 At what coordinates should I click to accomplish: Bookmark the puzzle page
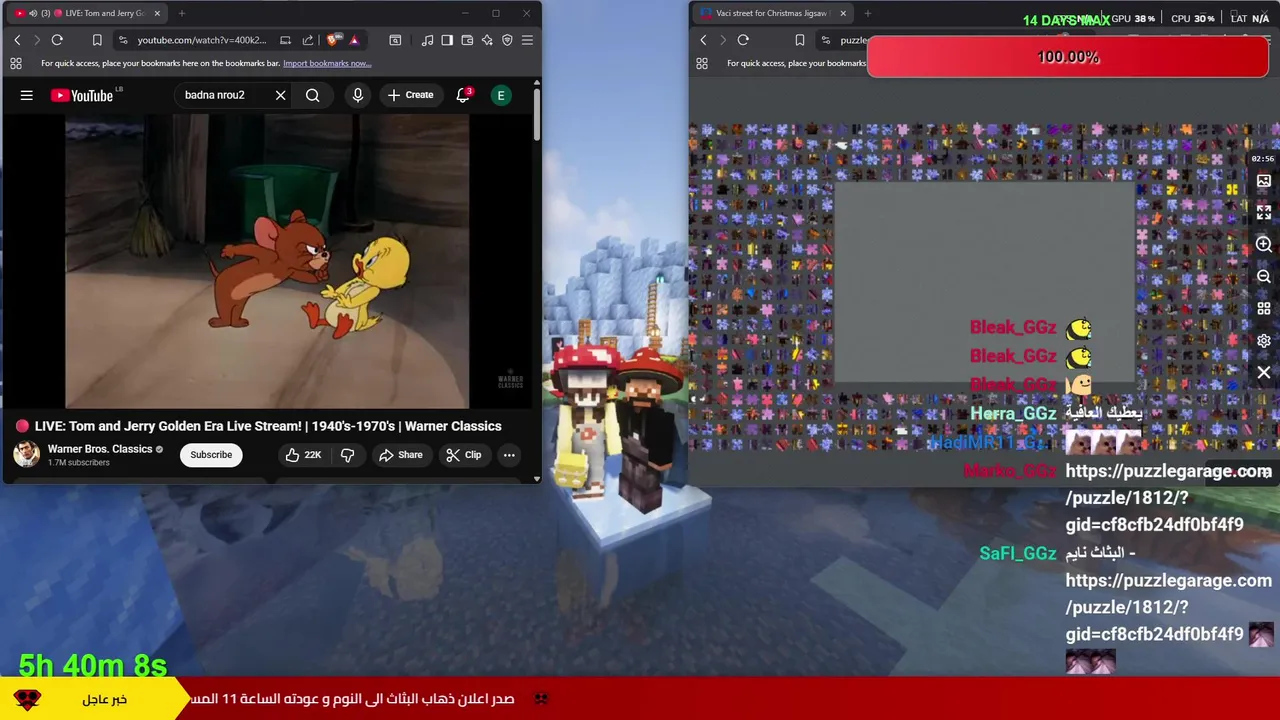tap(799, 40)
